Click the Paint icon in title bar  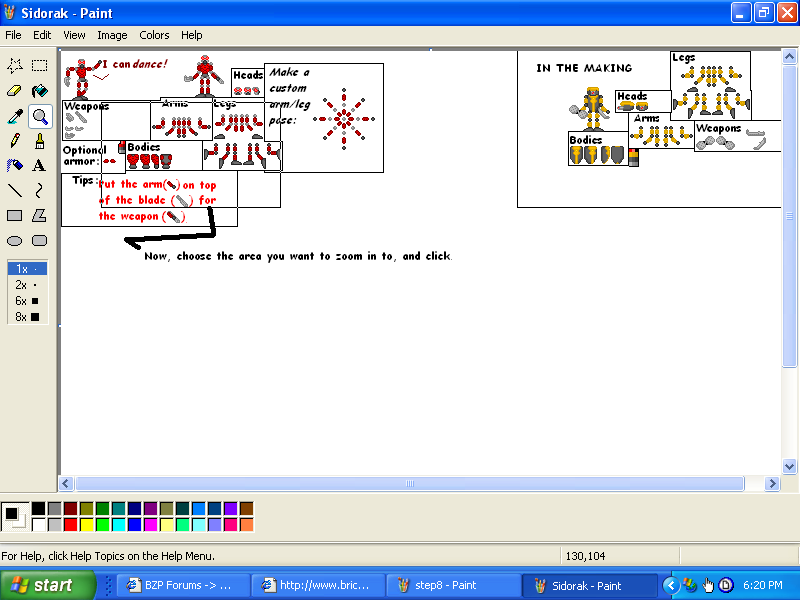9,12
